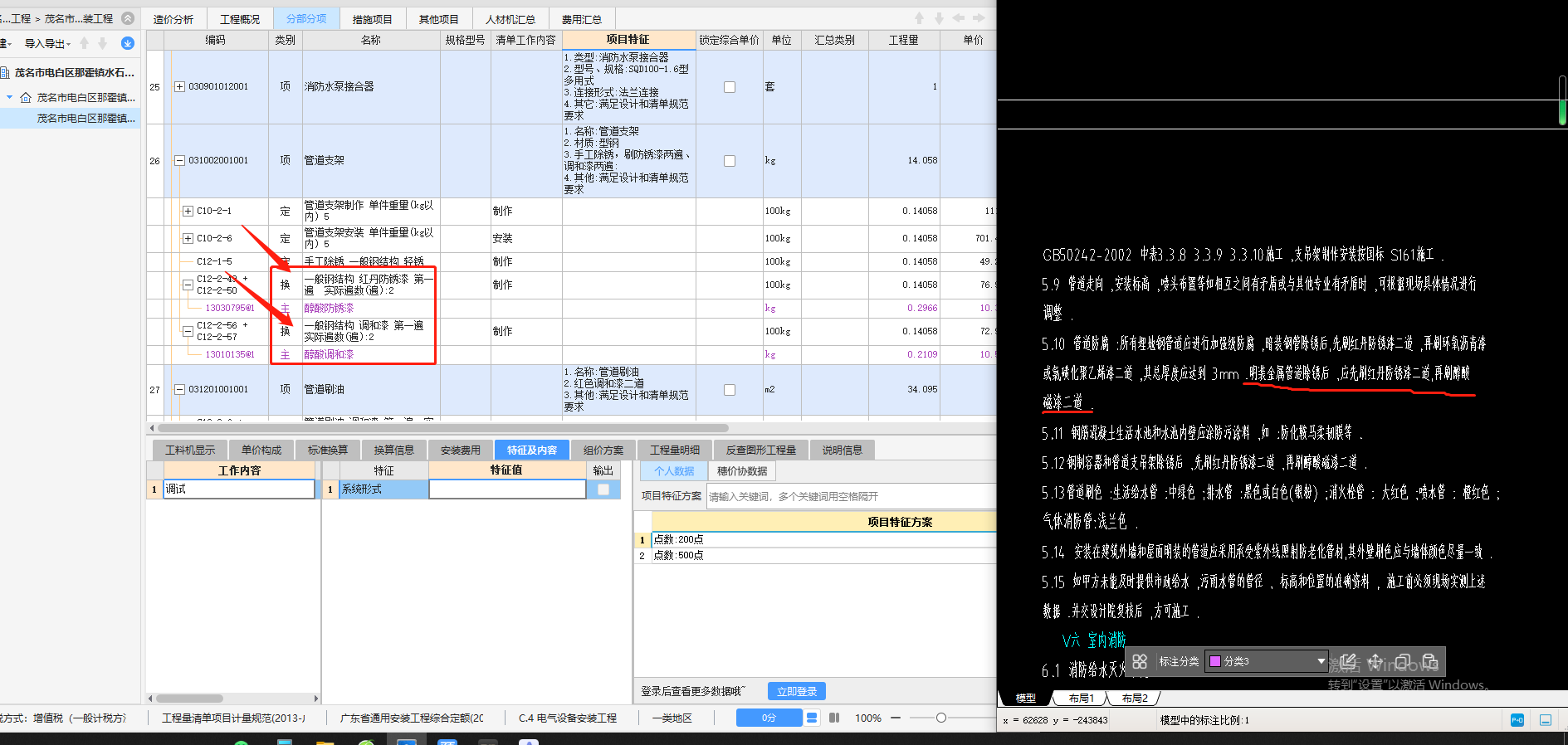Click the move annotation cross-arrows icon in CAD bar
The width and height of the screenshot is (1568, 745).
[x=1375, y=661]
